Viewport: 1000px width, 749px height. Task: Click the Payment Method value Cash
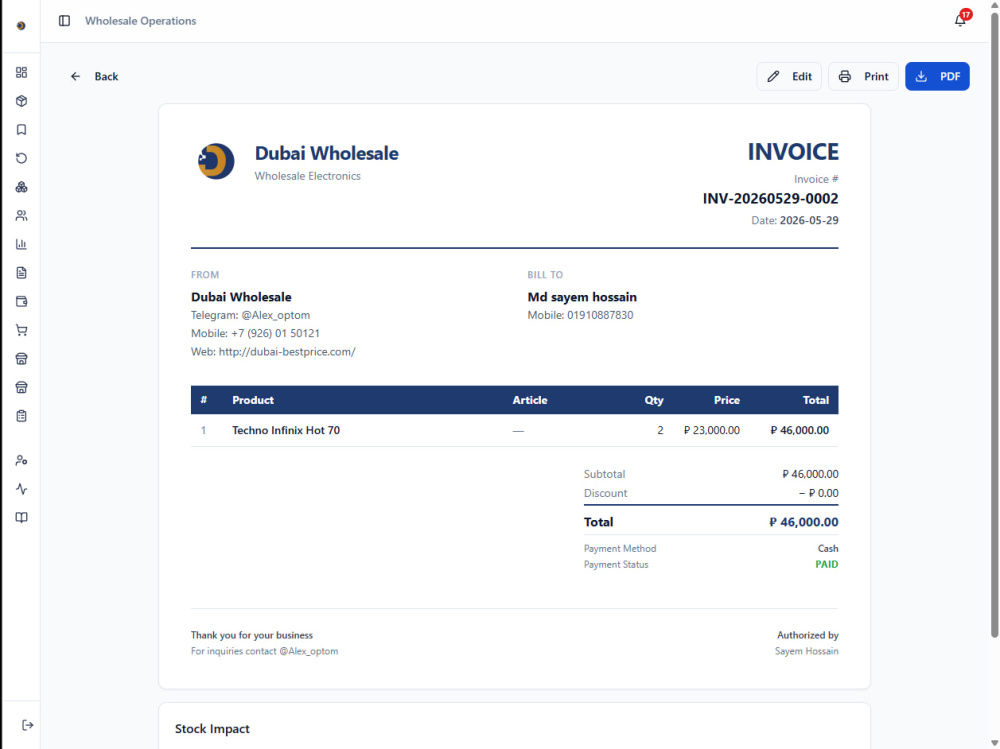tap(828, 549)
